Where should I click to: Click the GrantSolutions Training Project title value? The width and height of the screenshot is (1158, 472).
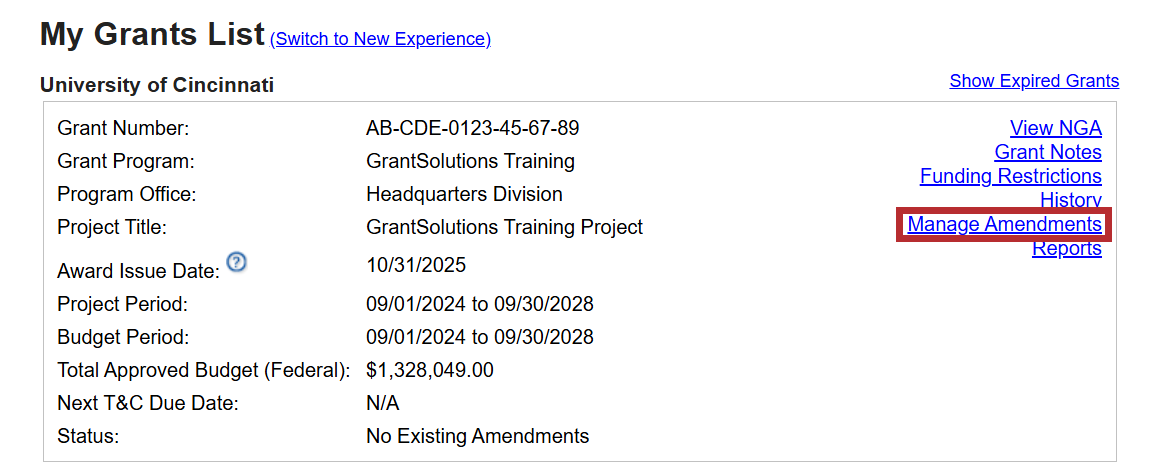(504, 227)
